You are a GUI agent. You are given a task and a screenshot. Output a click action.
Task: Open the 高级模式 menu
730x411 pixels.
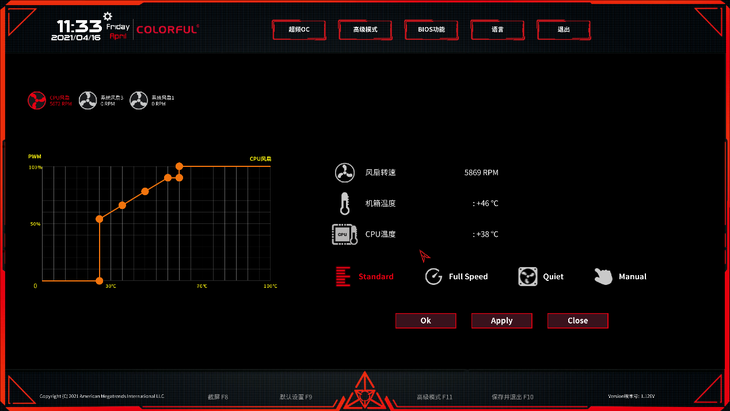click(x=365, y=30)
